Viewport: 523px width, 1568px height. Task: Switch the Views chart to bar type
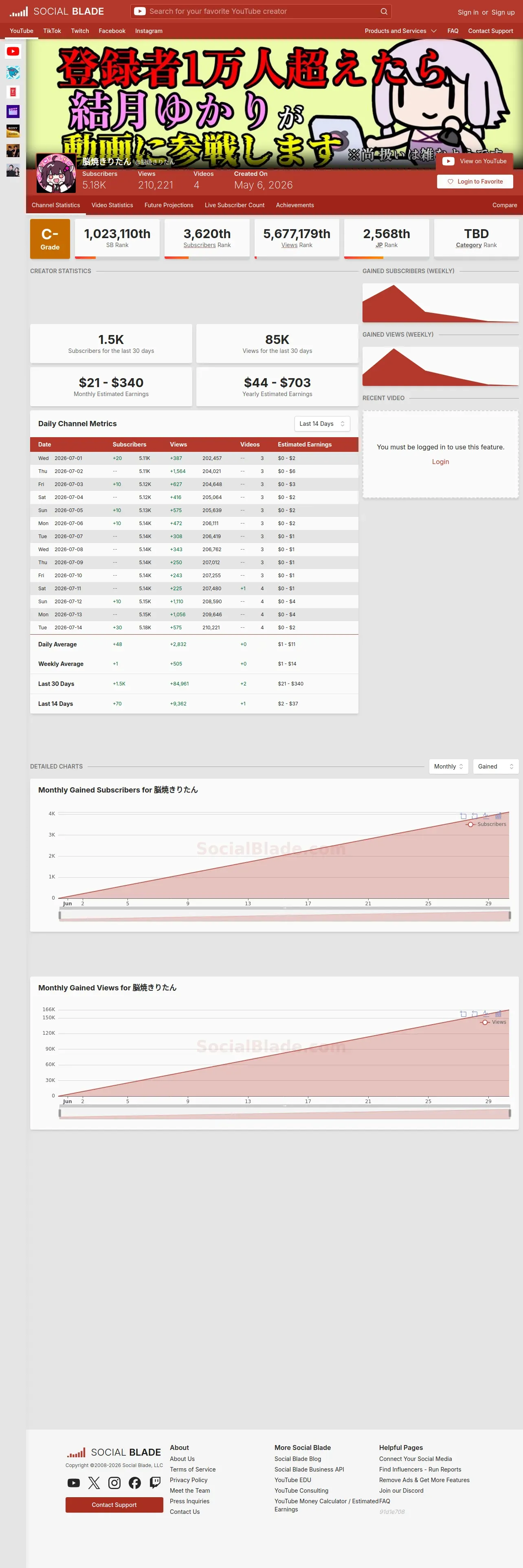498,1014
